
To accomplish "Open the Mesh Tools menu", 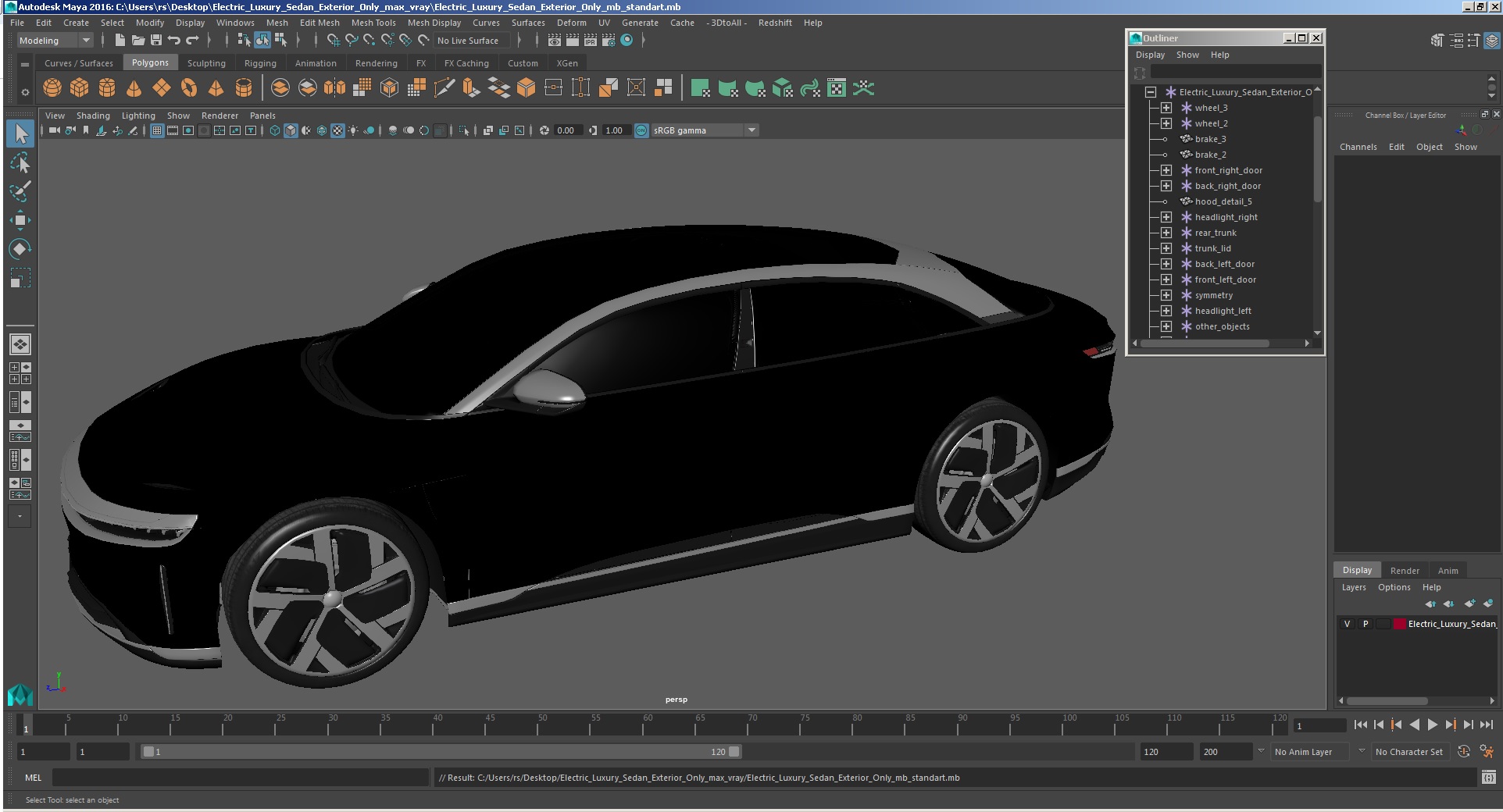I will [373, 23].
